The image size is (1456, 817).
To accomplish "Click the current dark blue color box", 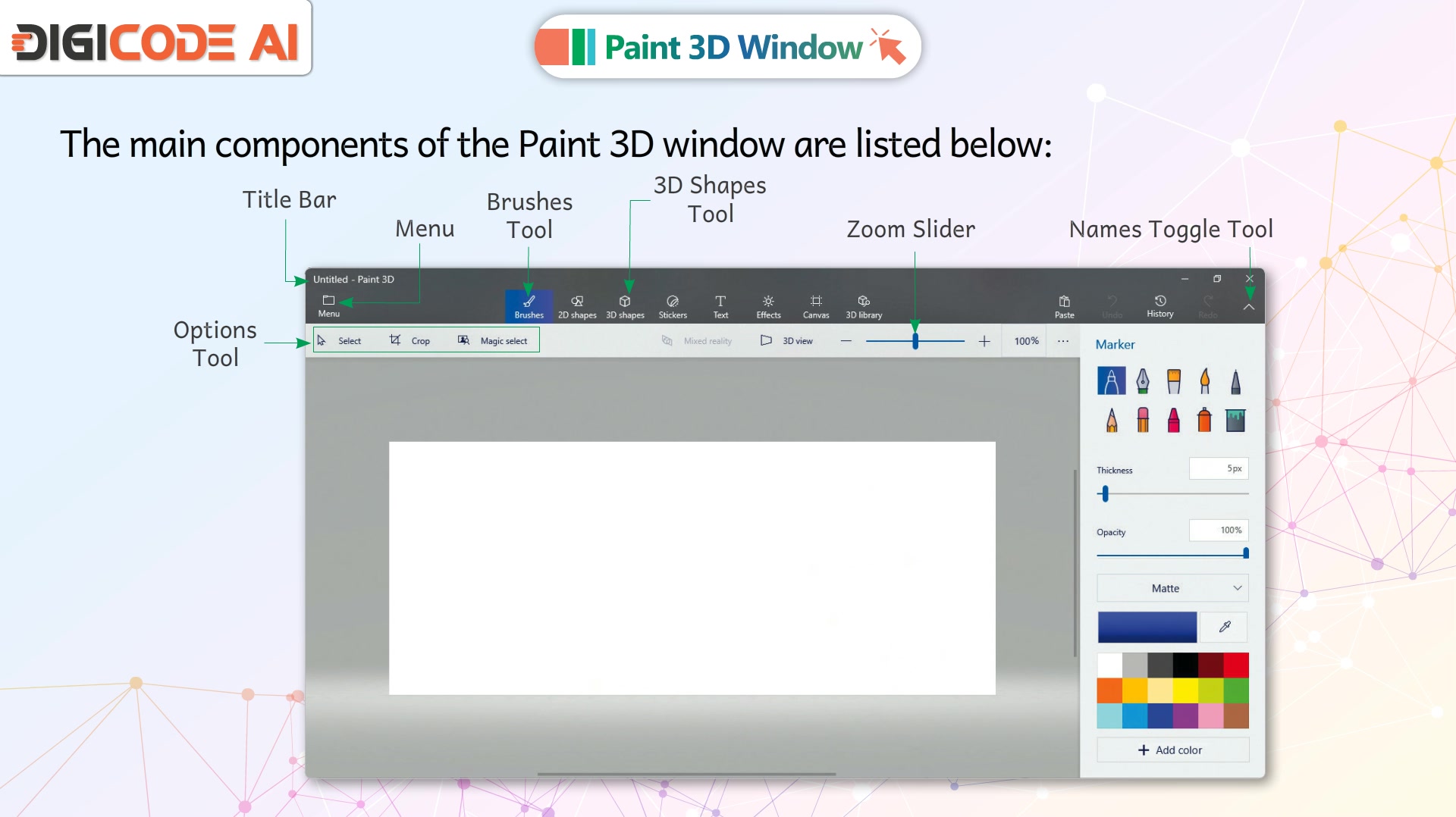I will click(x=1147, y=627).
